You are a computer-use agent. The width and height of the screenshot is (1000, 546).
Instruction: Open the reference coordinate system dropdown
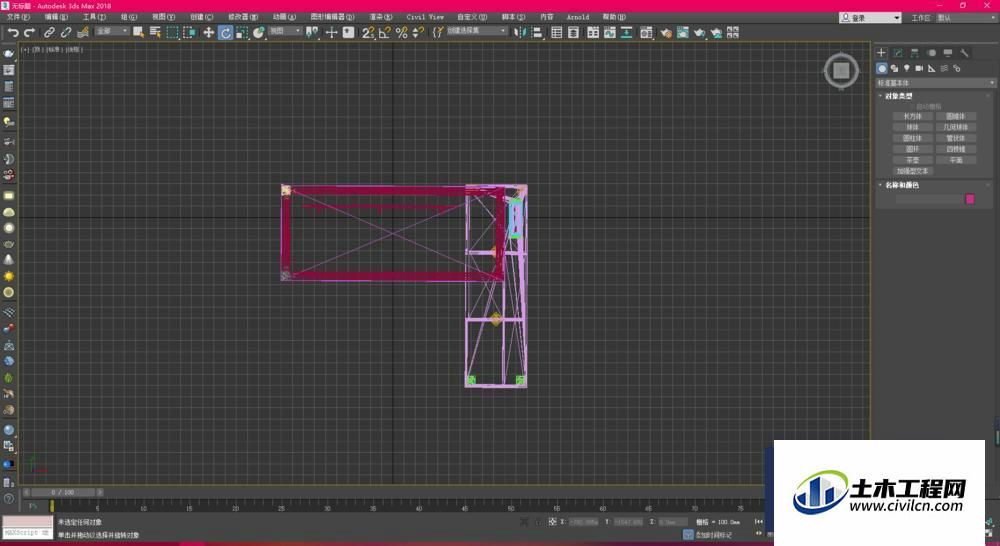[x=284, y=31]
